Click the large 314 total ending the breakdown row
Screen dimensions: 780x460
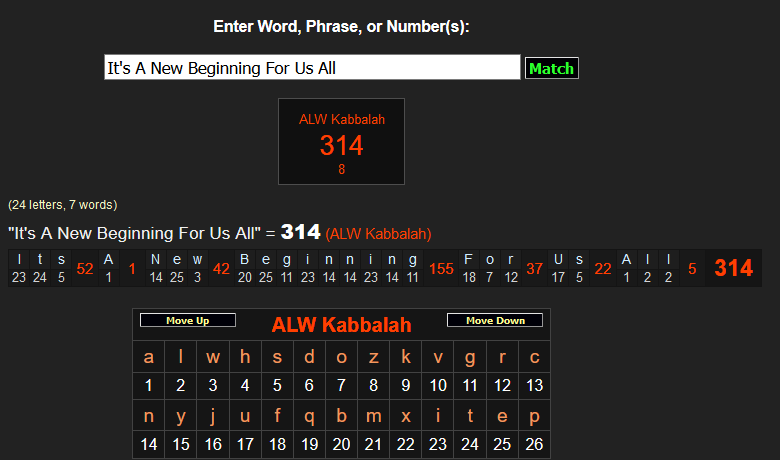pos(733,268)
